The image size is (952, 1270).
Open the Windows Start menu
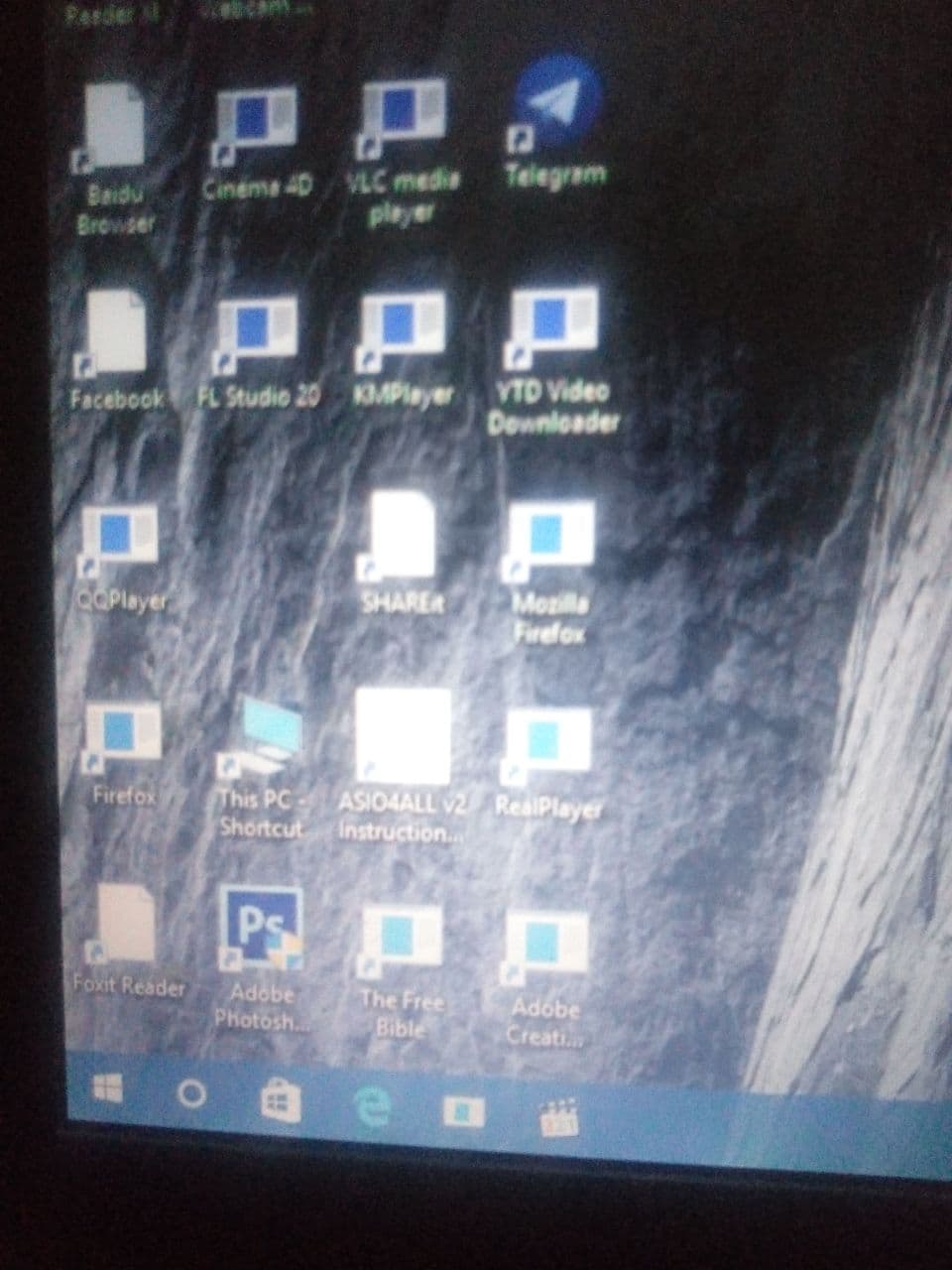(107, 1090)
